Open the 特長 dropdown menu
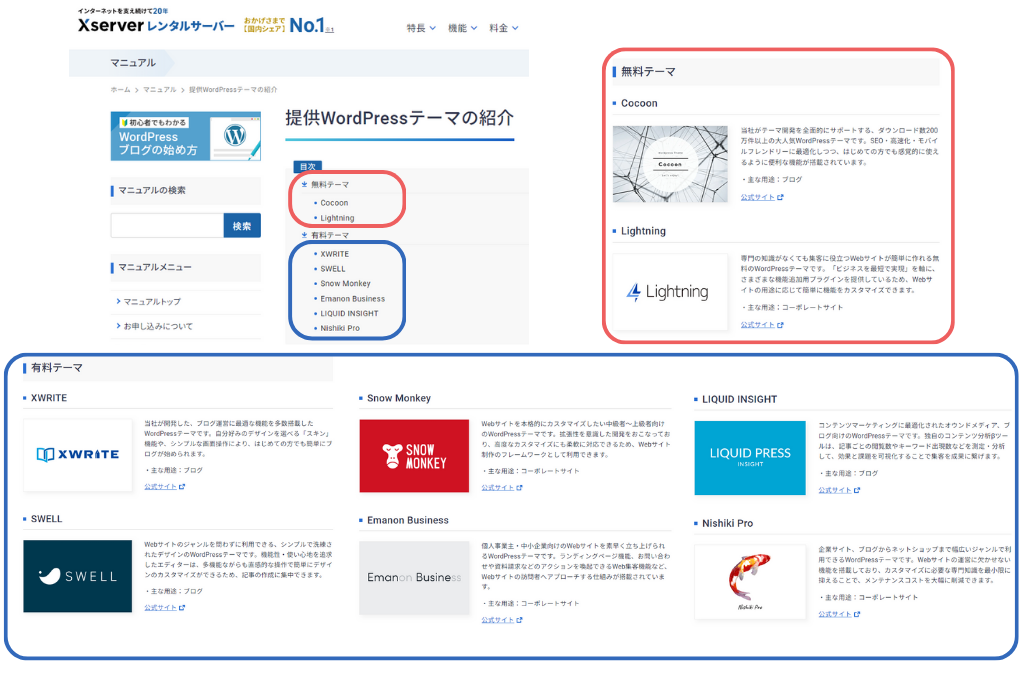The width and height of the screenshot is (1024, 689). pos(421,28)
